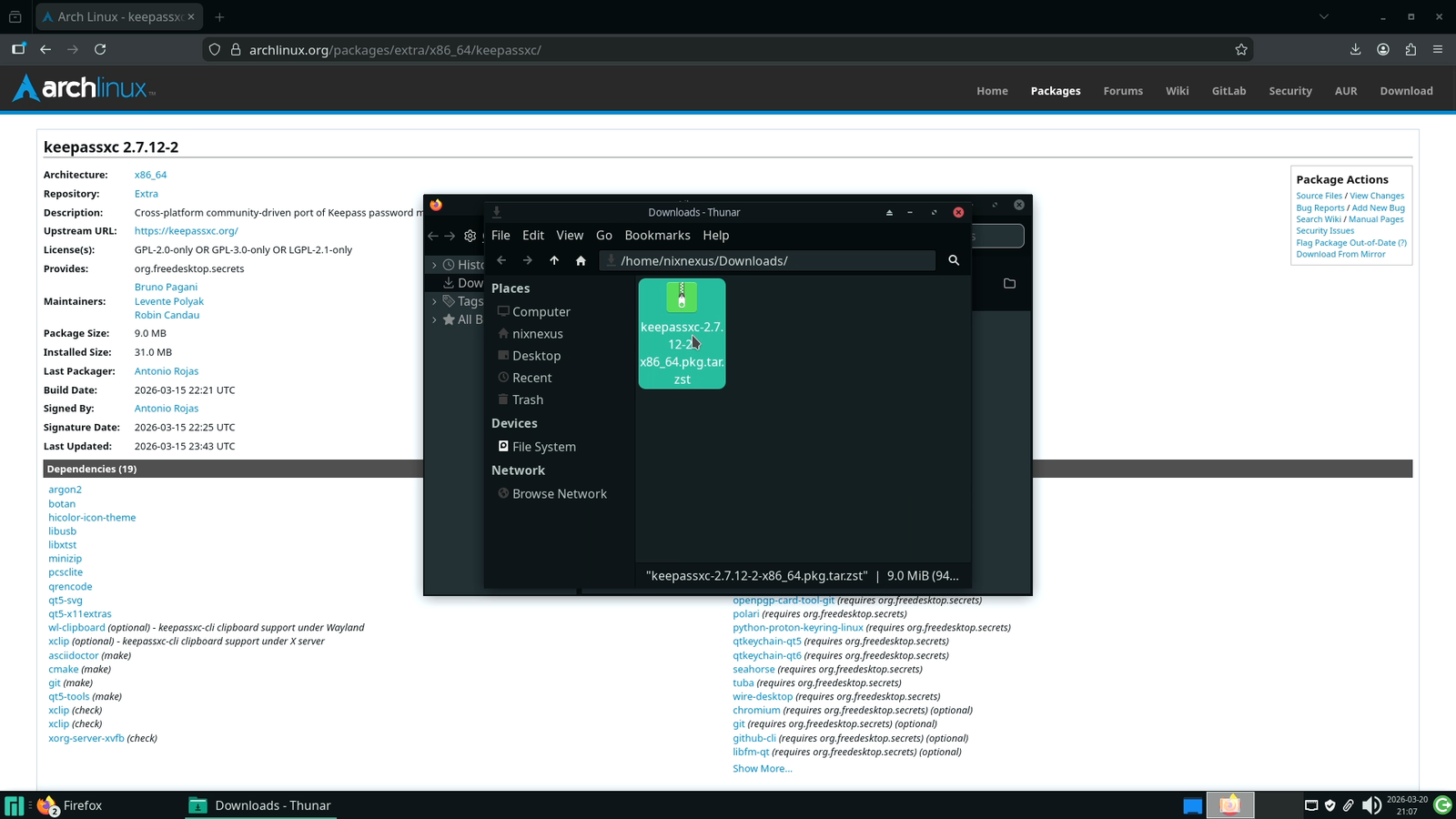
Task: Click list all tabs dropdown arrow
Action: [x=1324, y=16]
